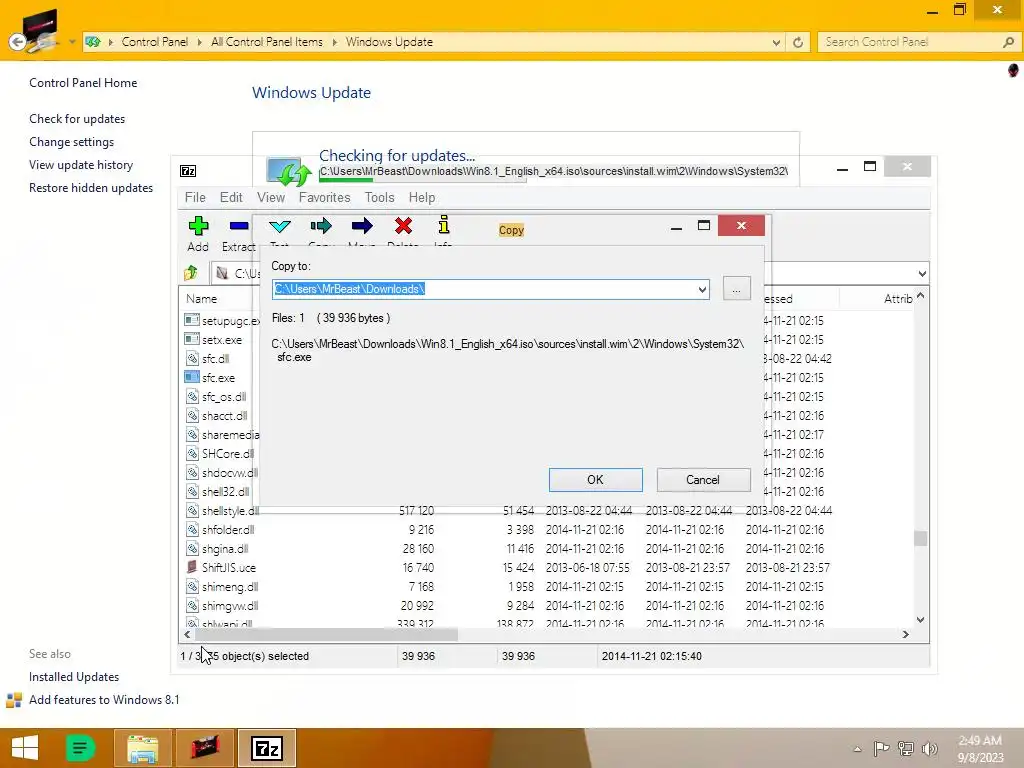Click Add features to Windows 8.1

point(104,699)
